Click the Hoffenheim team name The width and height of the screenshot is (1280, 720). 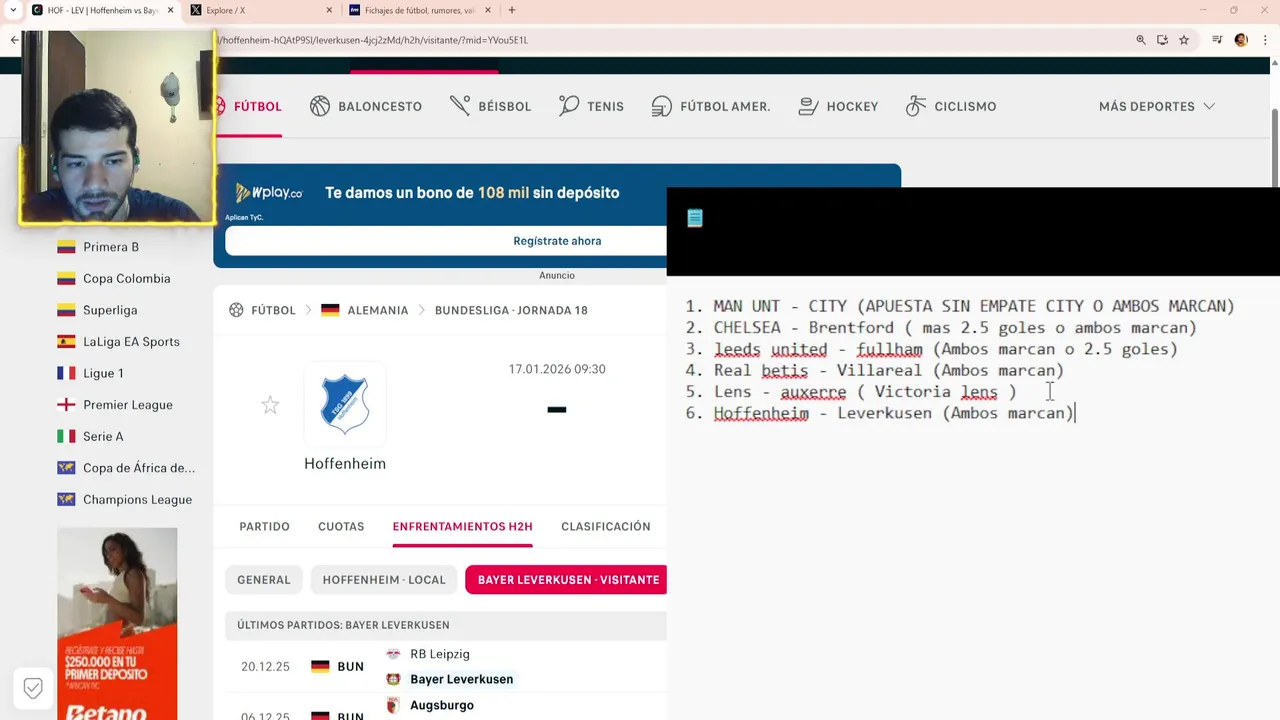345,464
